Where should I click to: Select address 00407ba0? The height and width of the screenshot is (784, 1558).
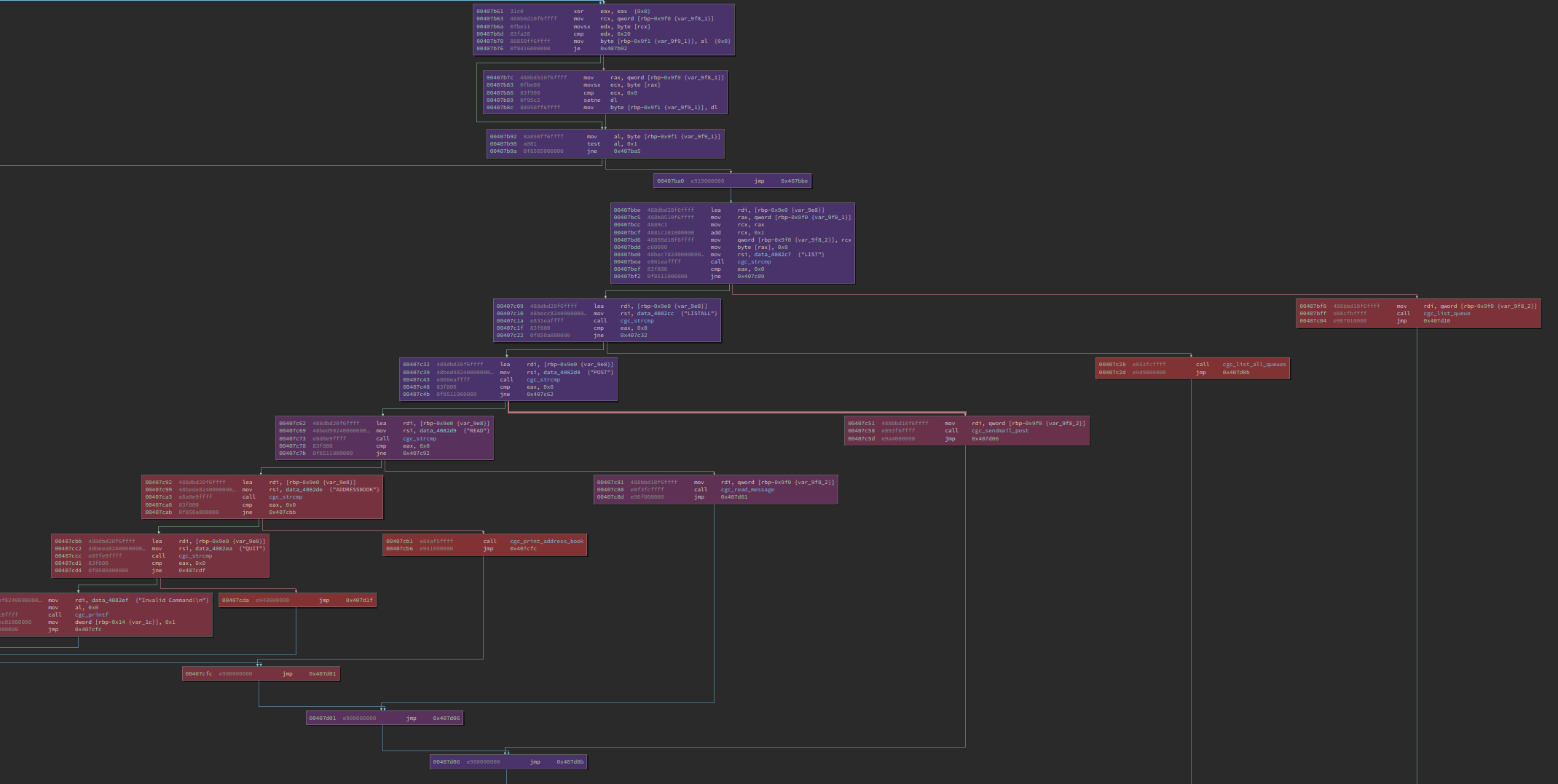click(x=670, y=181)
